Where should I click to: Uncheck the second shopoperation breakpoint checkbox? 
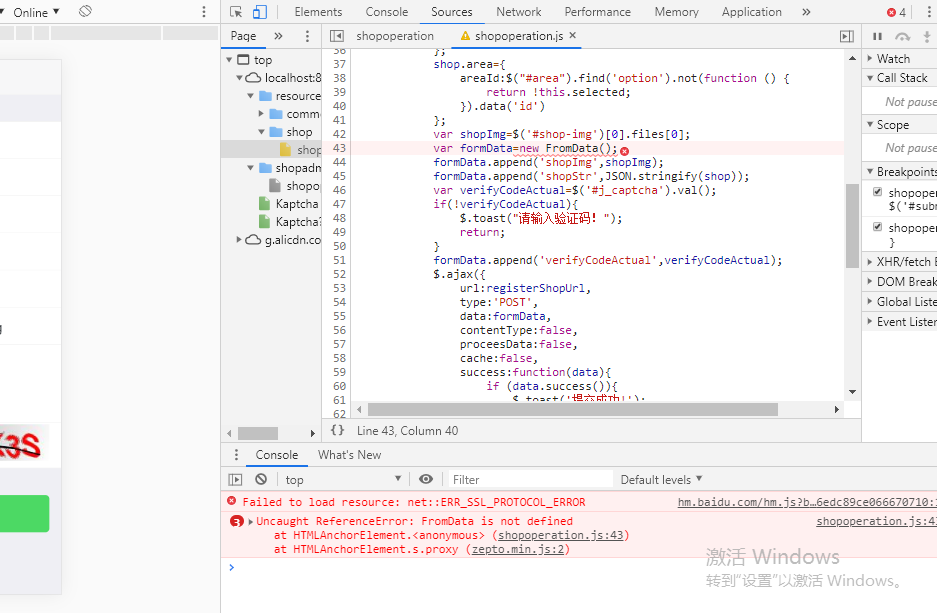click(878, 228)
